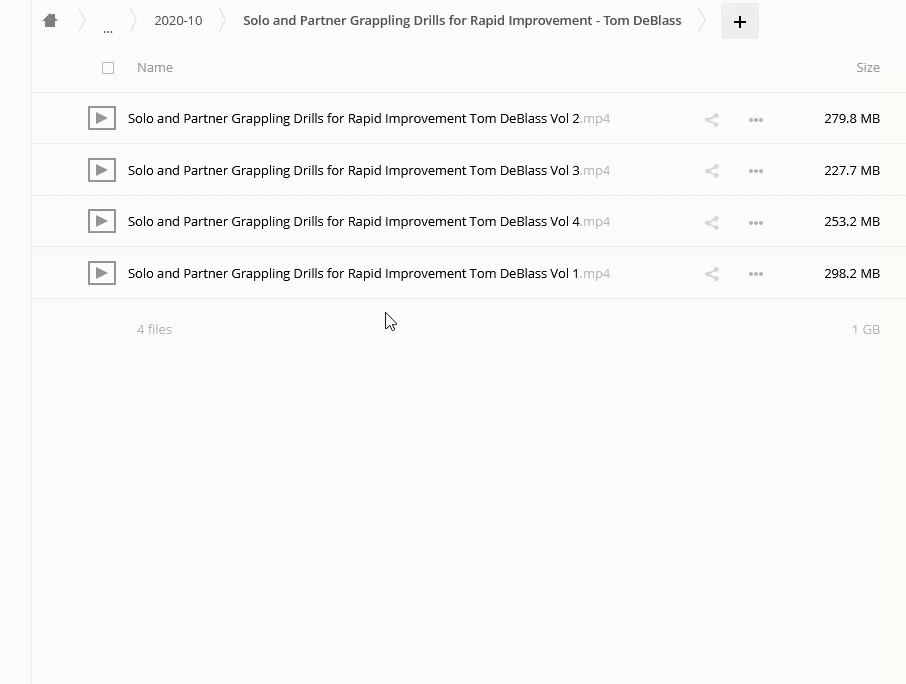Screen dimensions: 906x684
Task: Sort files by Name column header
Action: (x=155, y=67)
